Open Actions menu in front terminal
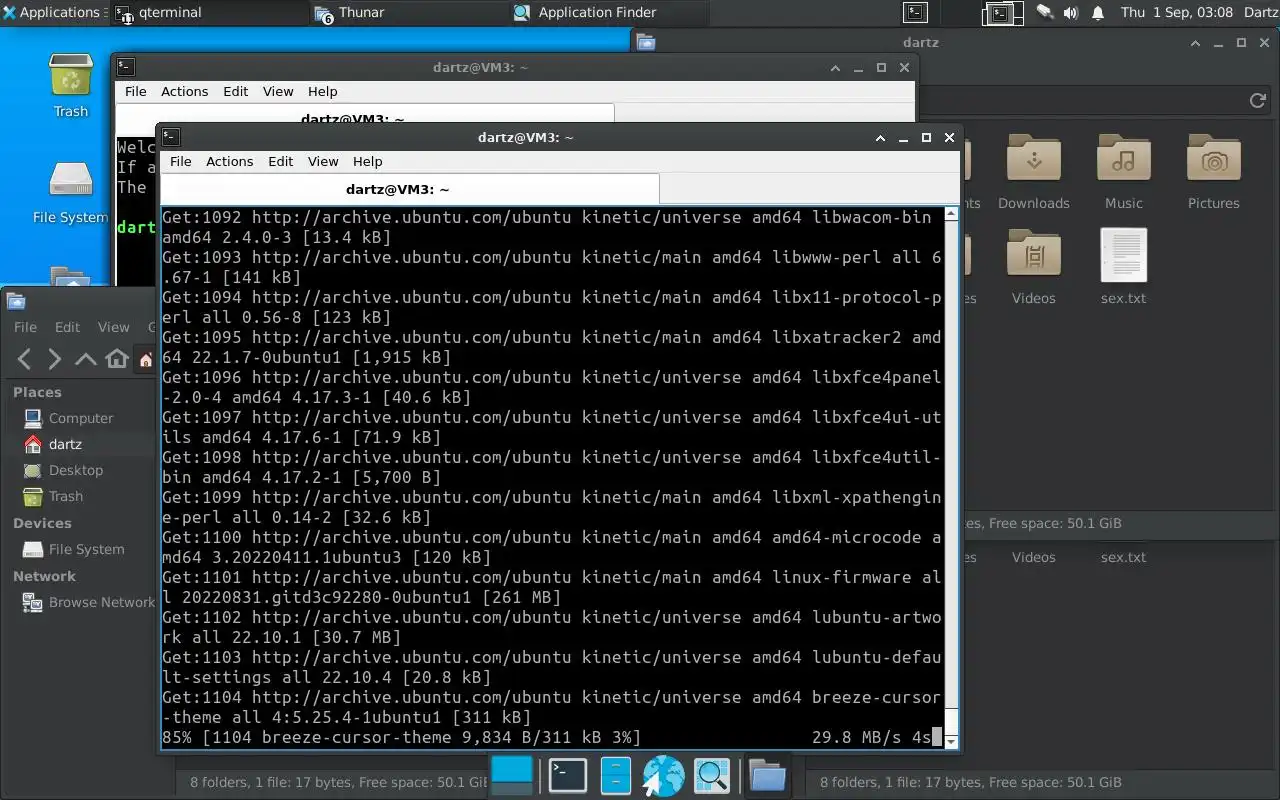The image size is (1280, 800). pyautogui.click(x=229, y=161)
